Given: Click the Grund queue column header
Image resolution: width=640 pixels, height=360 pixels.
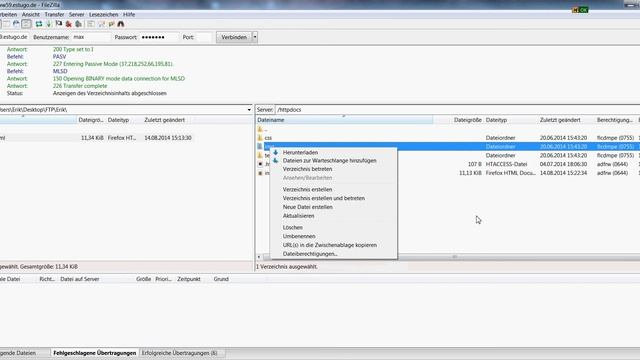Looking at the screenshot, I should pyautogui.click(x=221, y=279).
